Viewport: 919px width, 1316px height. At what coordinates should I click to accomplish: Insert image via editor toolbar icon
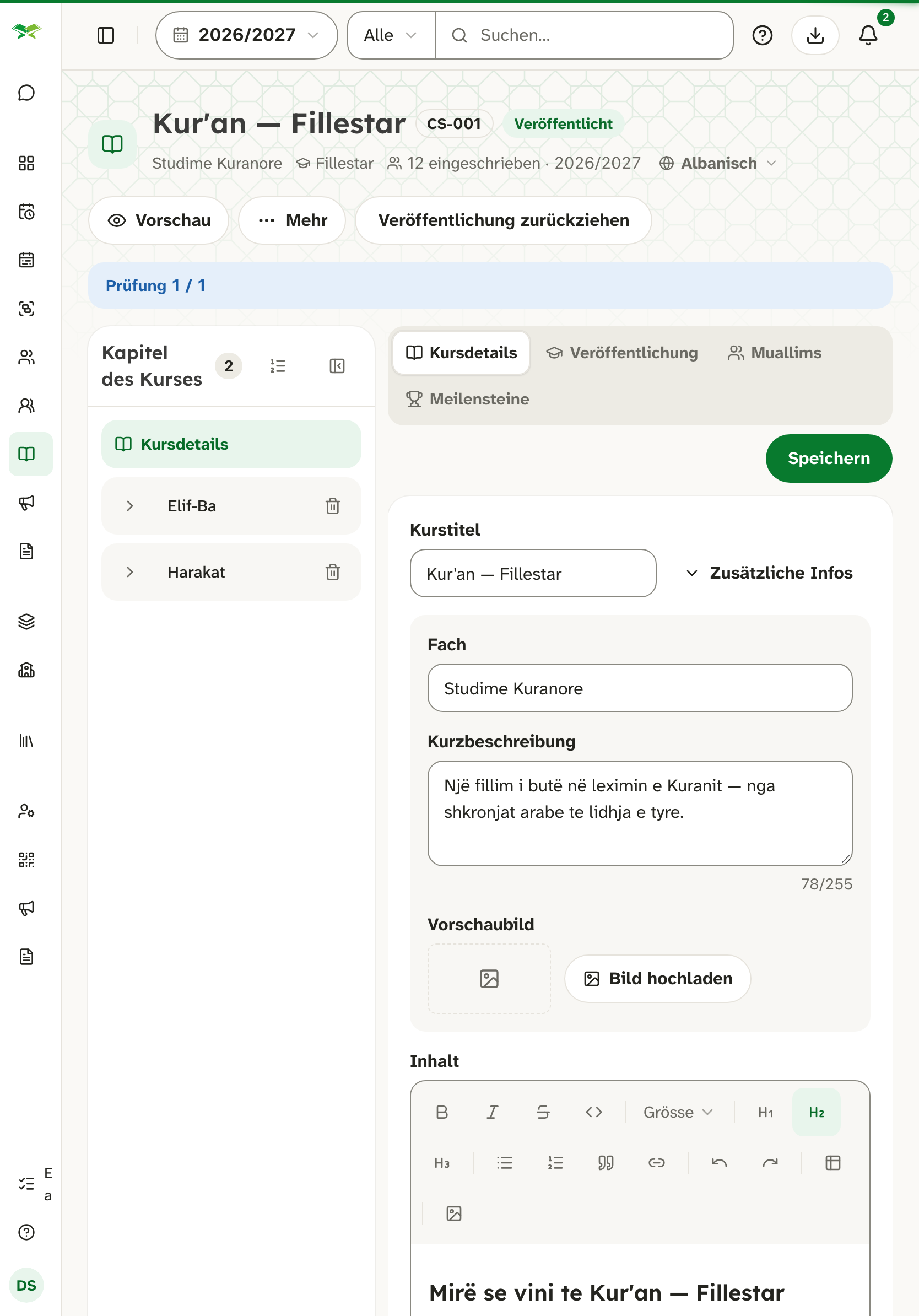tap(454, 1213)
